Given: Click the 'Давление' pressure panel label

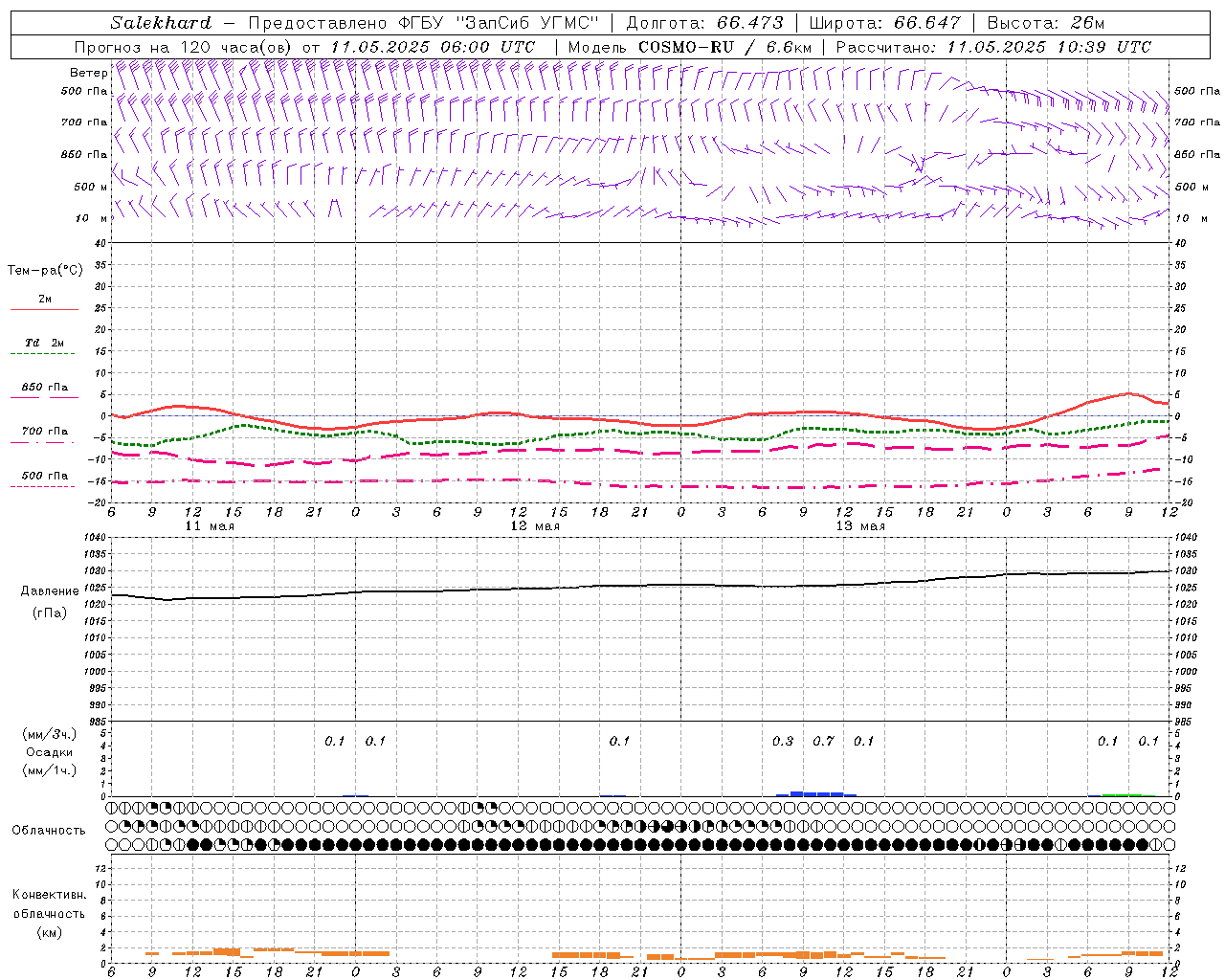Looking at the screenshot, I should pos(50,591).
